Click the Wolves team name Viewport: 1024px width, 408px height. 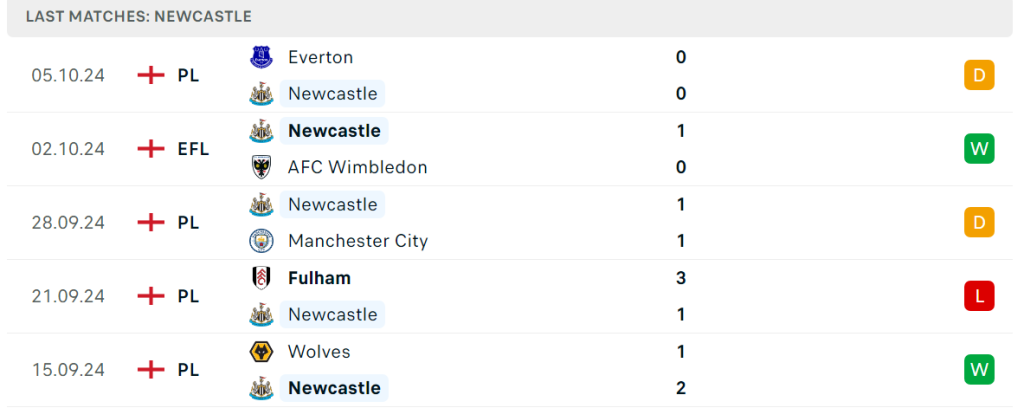(319, 352)
